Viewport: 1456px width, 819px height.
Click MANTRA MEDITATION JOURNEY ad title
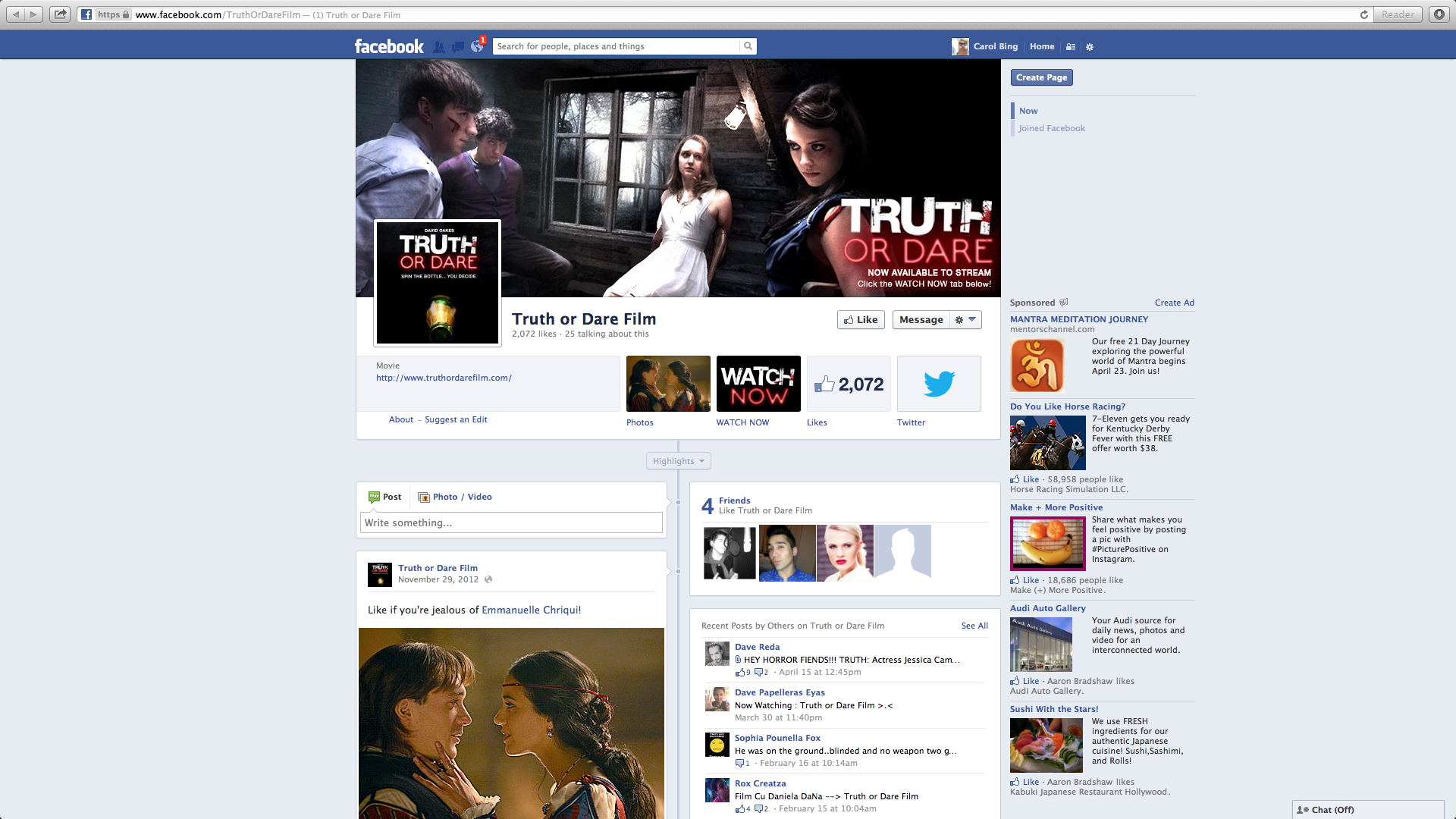[x=1078, y=319]
